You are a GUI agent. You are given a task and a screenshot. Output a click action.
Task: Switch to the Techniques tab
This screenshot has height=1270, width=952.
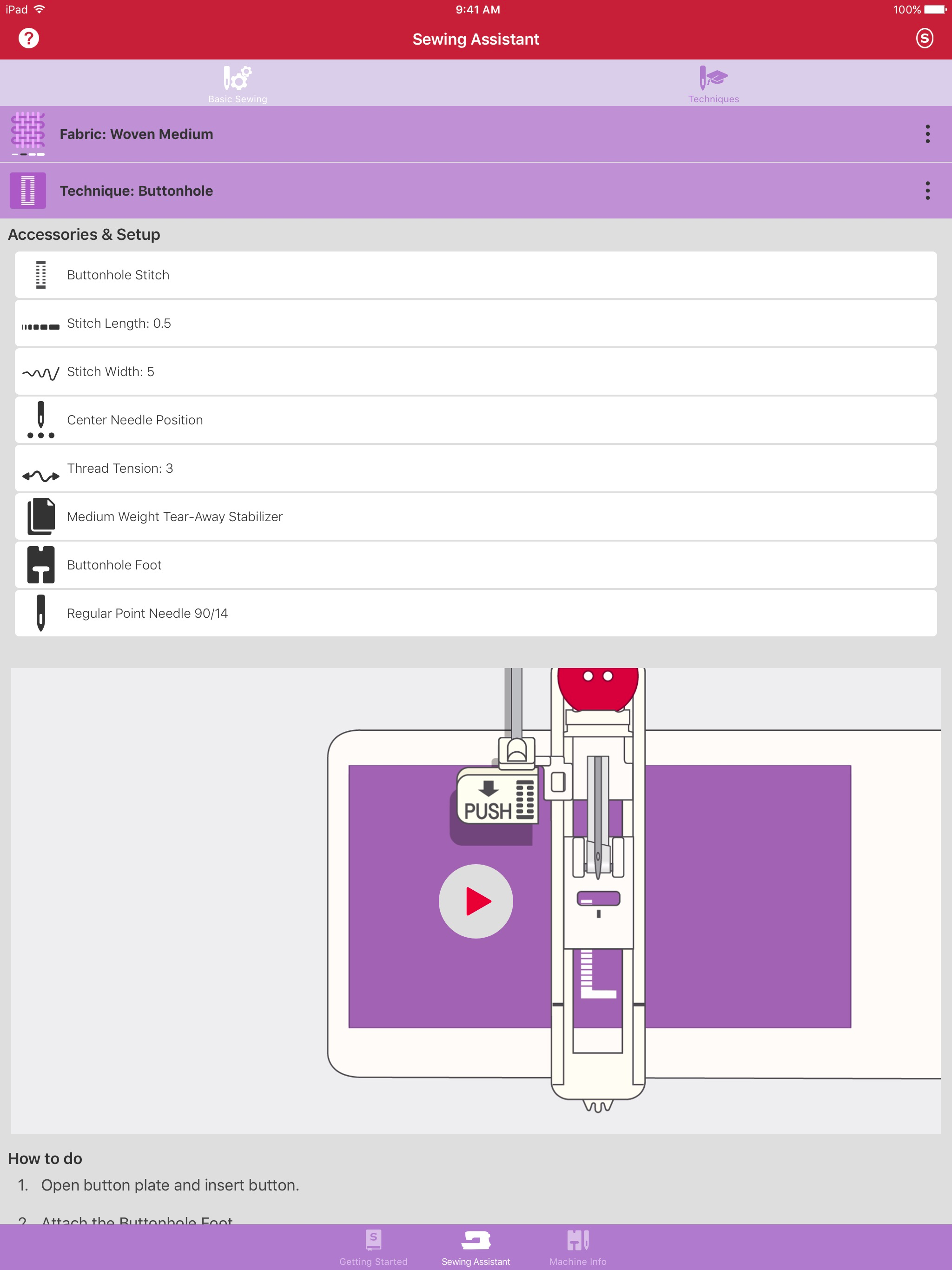click(x=714, y=84)
